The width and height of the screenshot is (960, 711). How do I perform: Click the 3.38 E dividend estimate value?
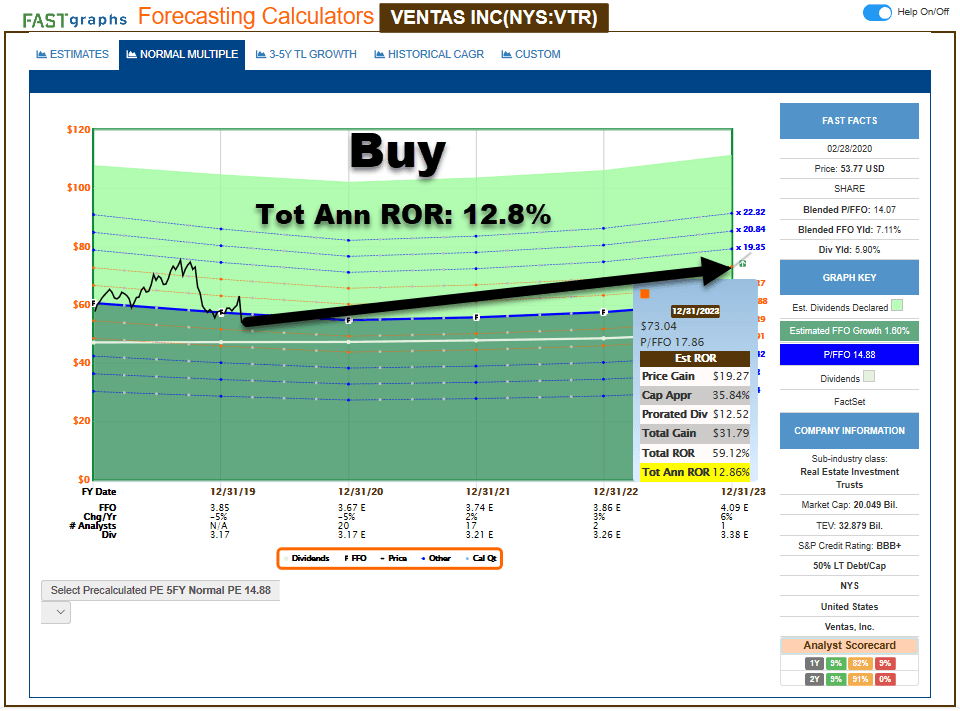pos(734,535)
